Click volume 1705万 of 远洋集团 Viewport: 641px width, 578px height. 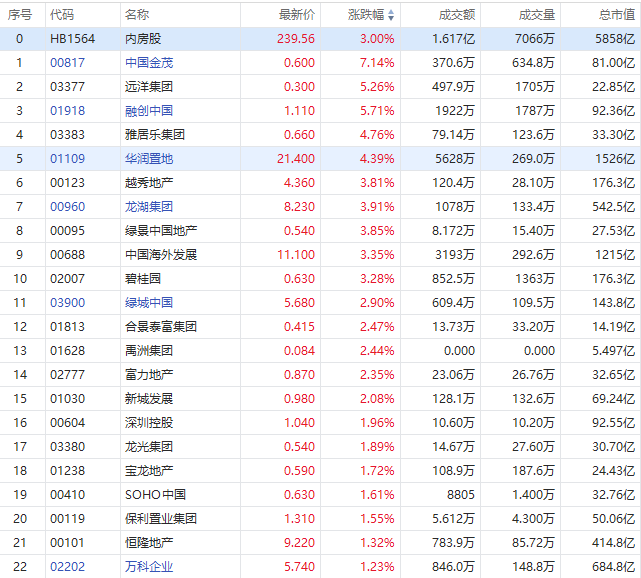click(x=535, y=87)
